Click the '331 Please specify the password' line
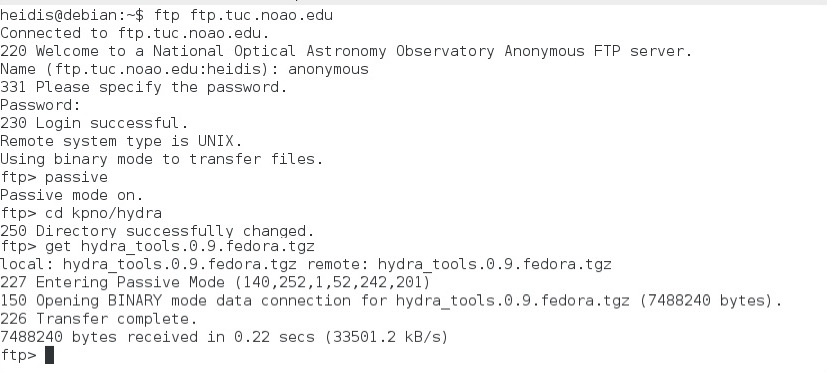The height and width of the screenshot is (373, 827). pos(143,87)
